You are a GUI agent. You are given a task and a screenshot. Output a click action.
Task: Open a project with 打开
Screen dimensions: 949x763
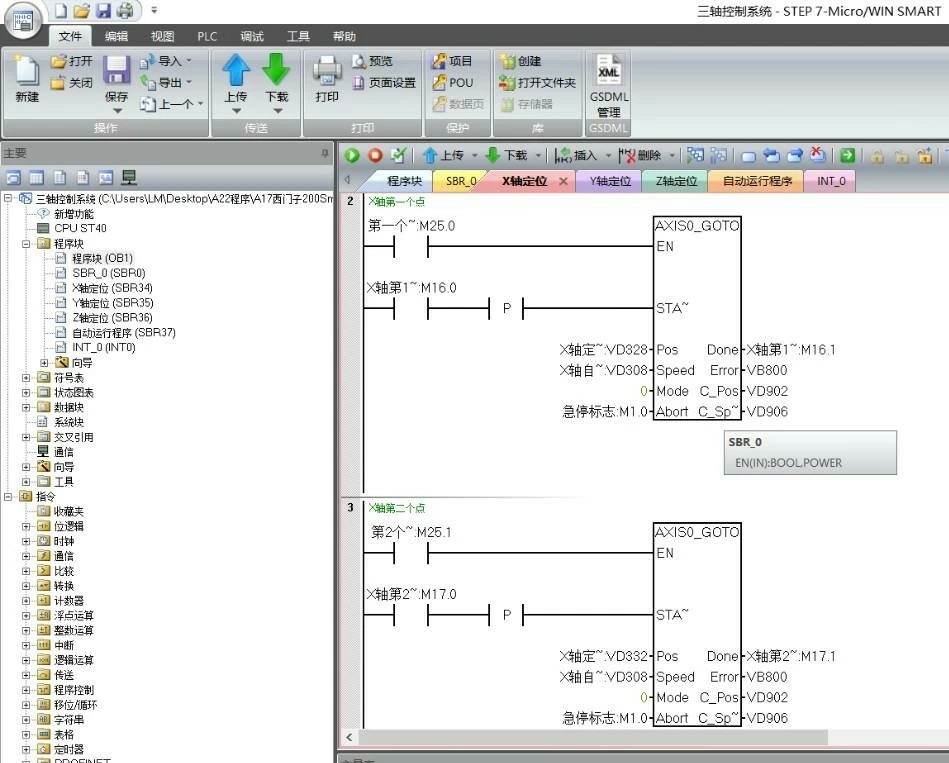click(72, 61)
